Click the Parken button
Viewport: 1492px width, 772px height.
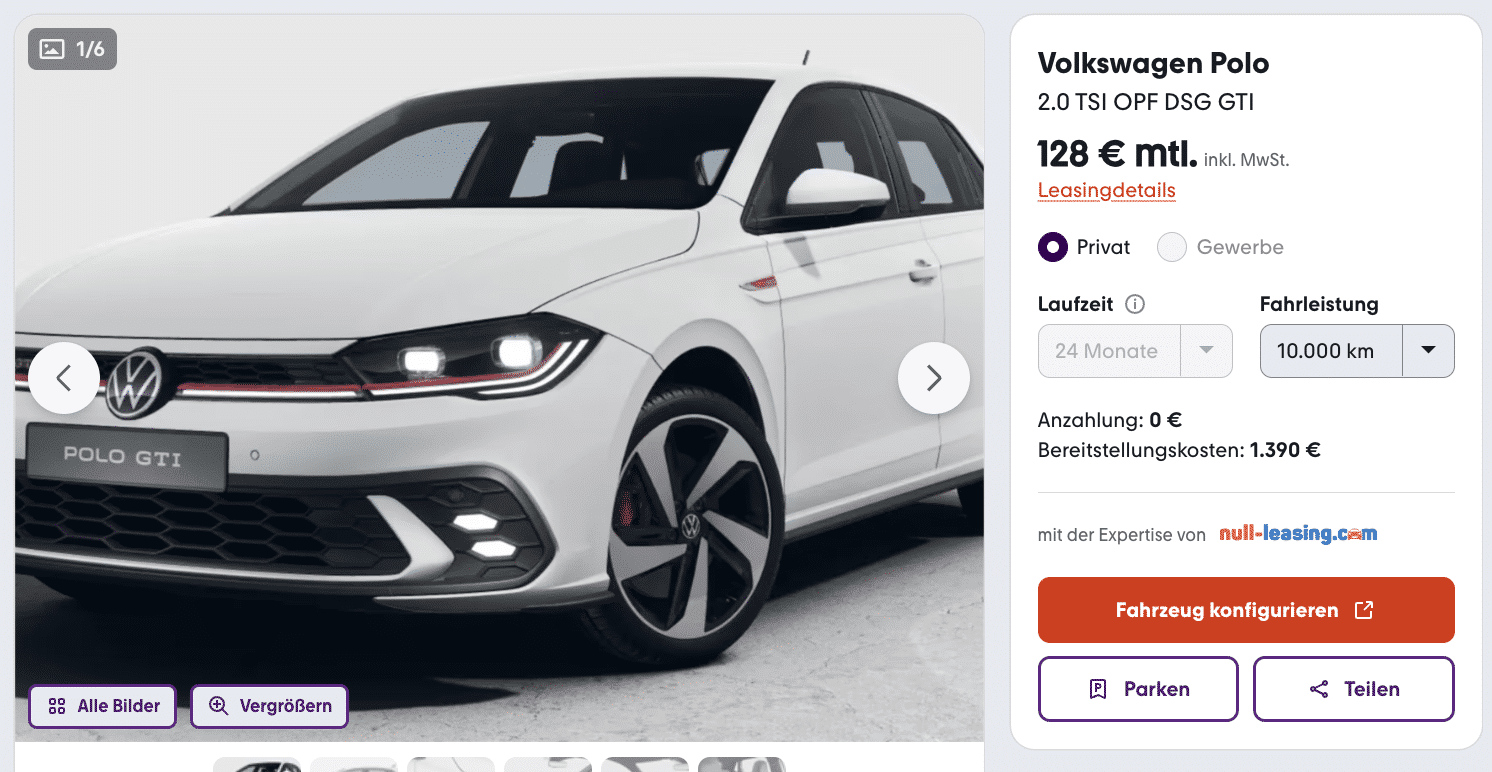1138,689
